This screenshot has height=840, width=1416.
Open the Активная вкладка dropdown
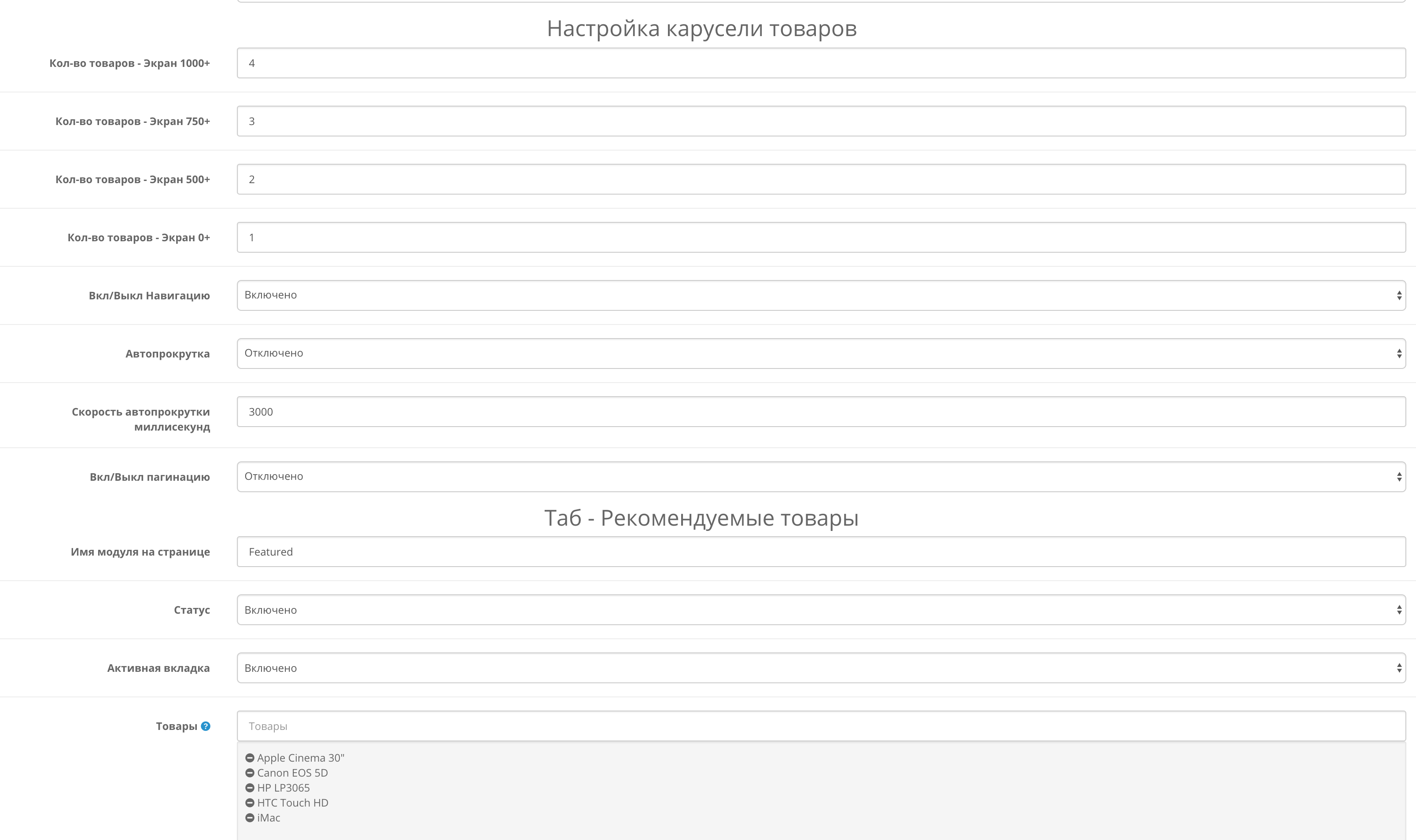click(x=821, y=668)
